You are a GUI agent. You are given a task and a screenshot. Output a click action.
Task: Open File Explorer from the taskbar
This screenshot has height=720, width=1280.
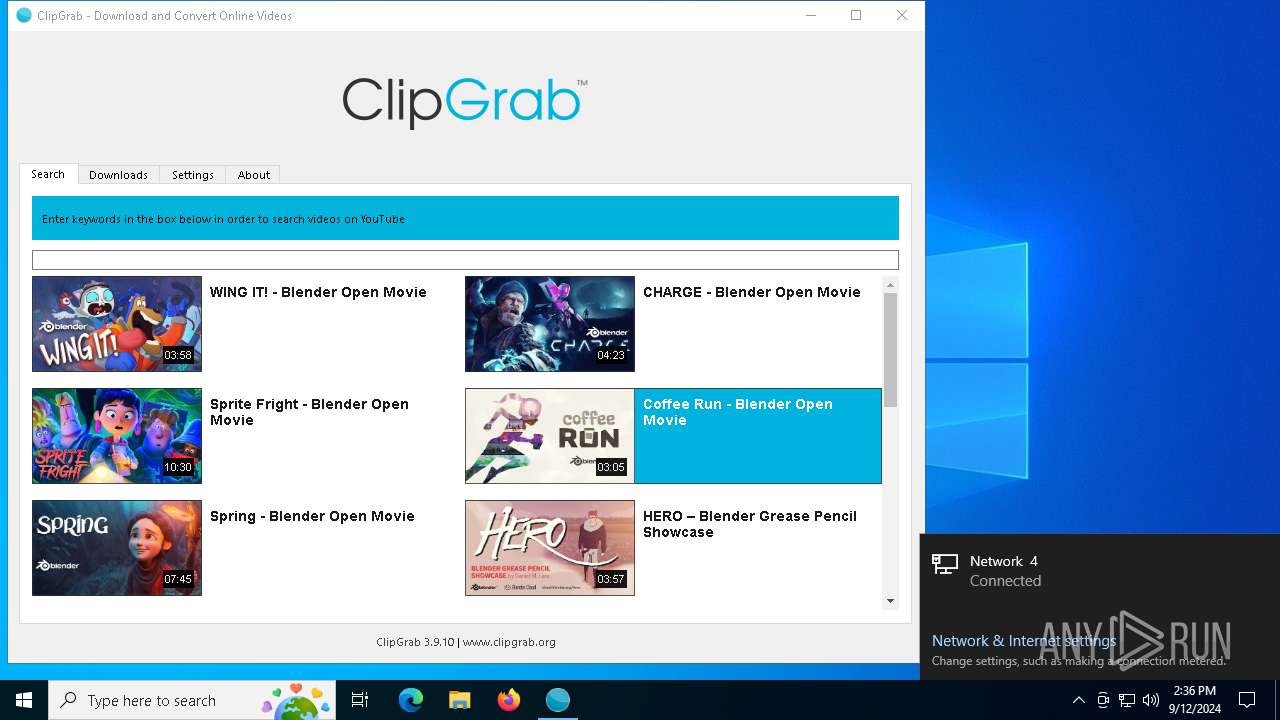tap(459, 700)
